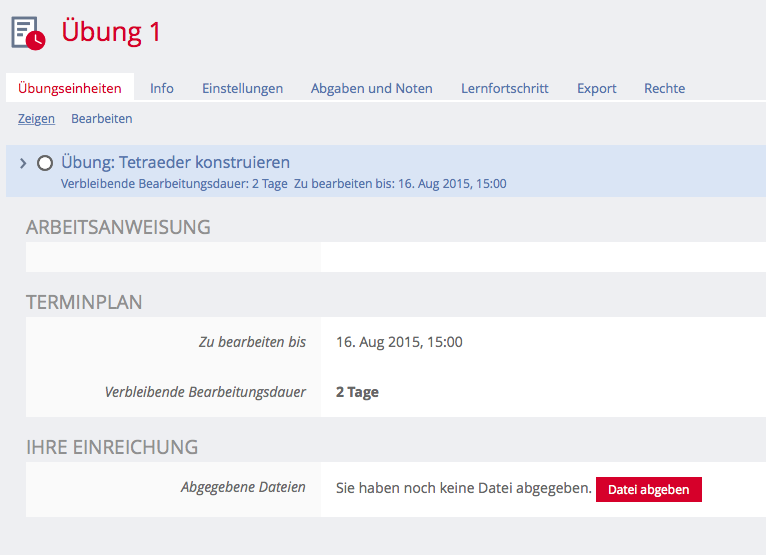Open the Übungseinheiten tab
766x555 pixels.
coord(70,88)
